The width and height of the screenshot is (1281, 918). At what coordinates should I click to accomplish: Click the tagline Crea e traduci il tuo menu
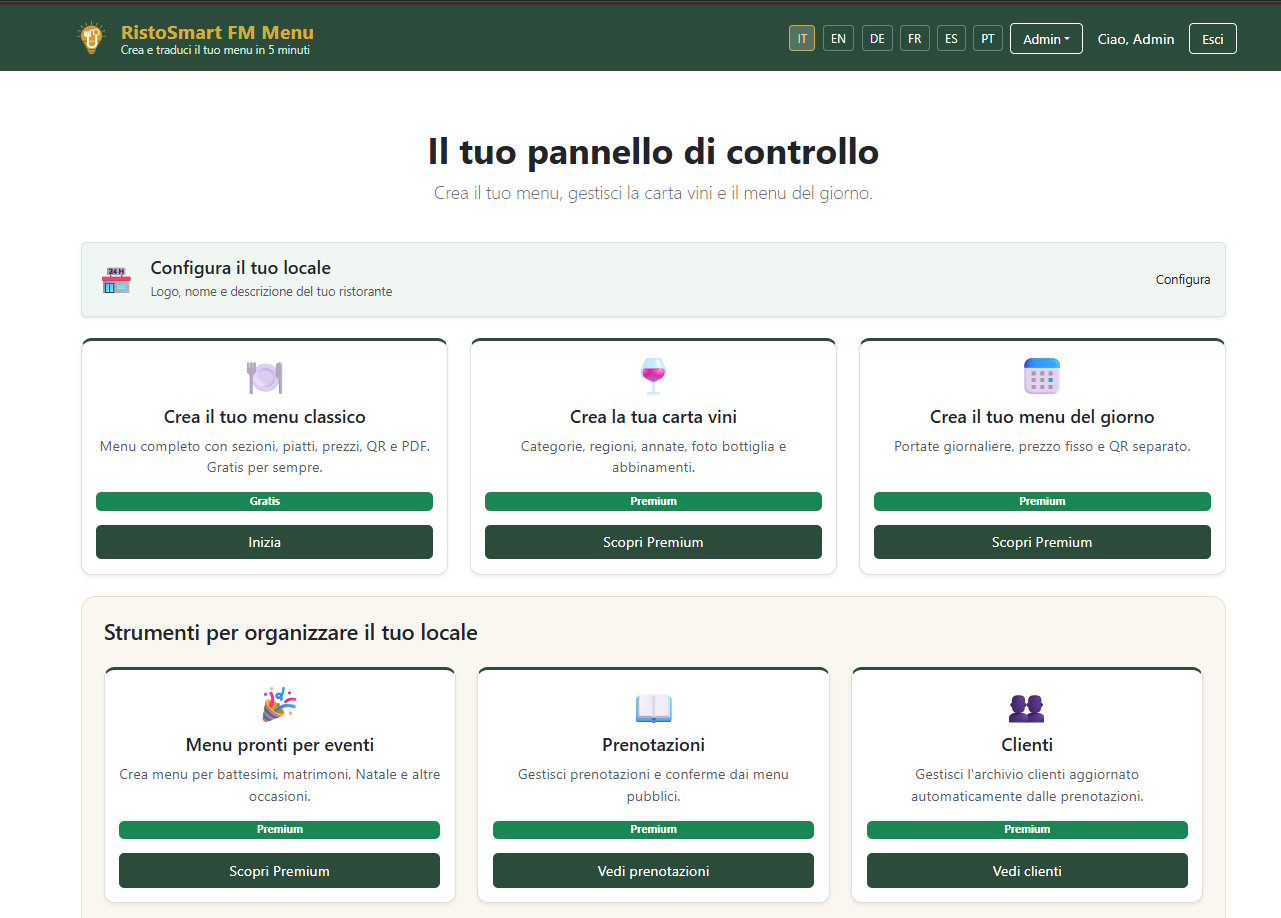tap(215, 50)
